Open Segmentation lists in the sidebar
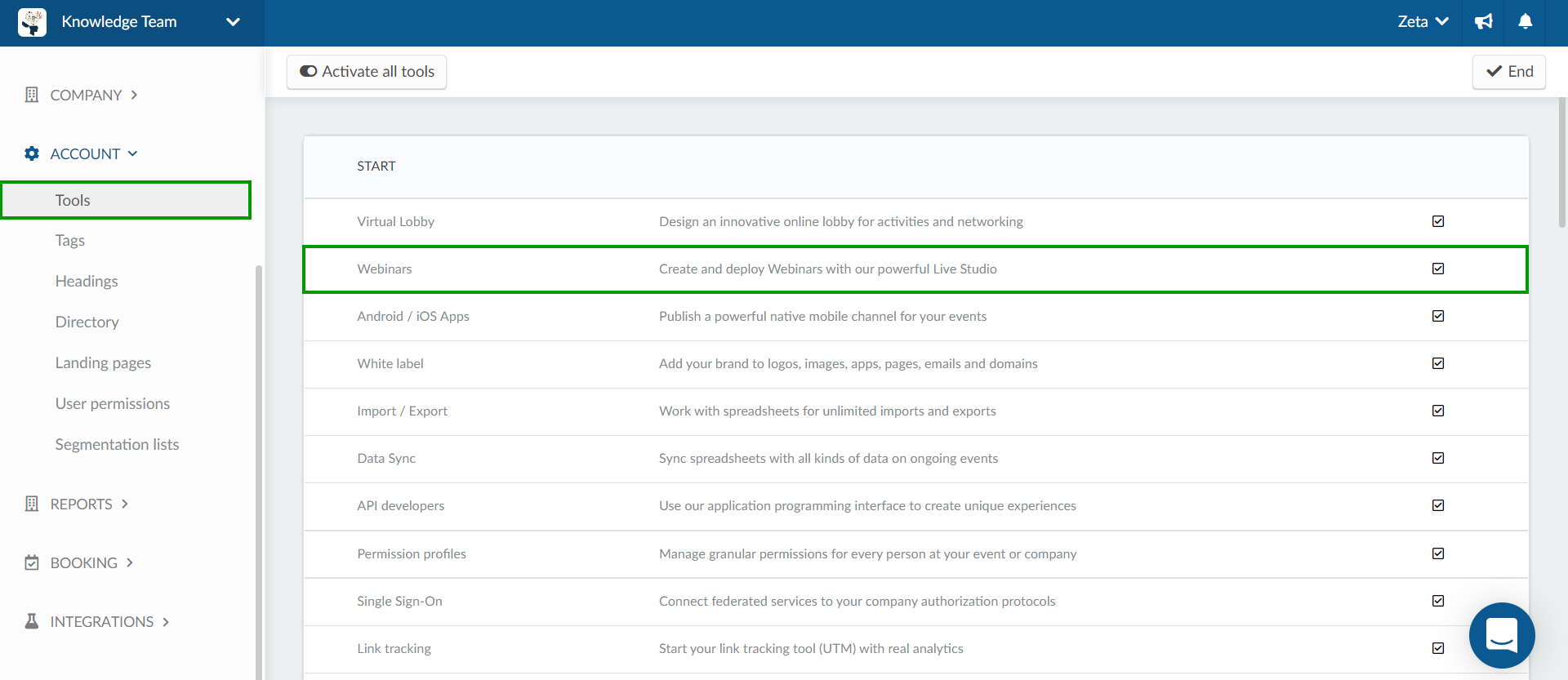Image resolution: width=1568 pixels, height=680 pixels. click(x=117, y=444)
